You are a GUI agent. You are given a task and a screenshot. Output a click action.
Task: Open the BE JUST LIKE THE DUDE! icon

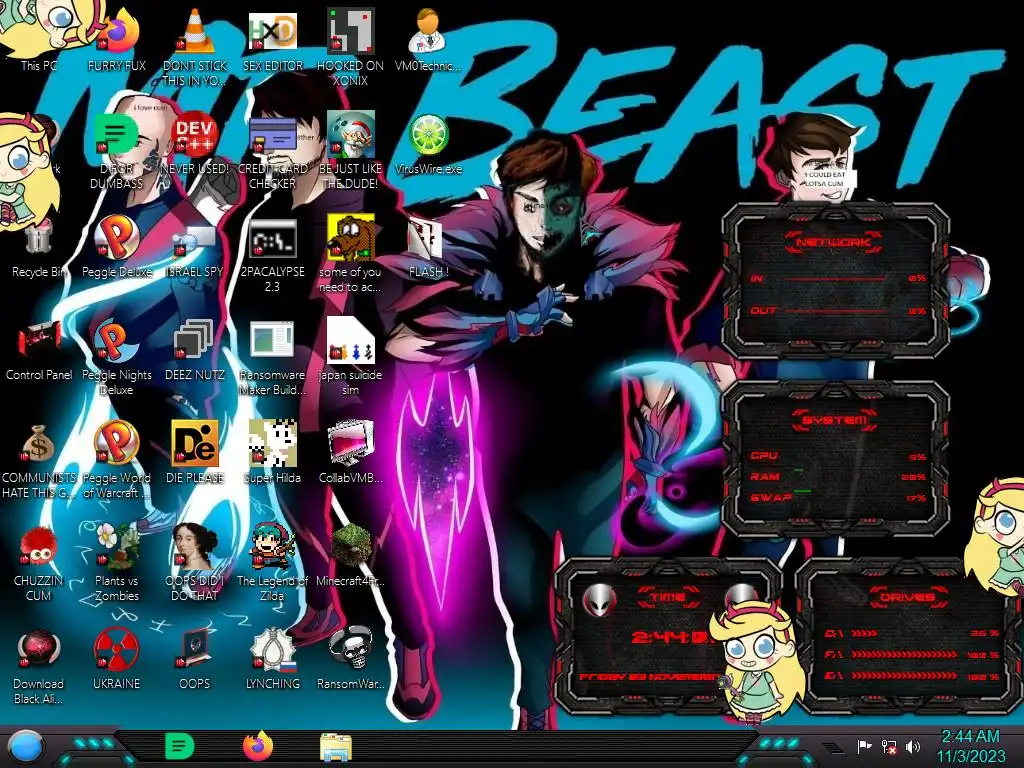tap(351, 150)
